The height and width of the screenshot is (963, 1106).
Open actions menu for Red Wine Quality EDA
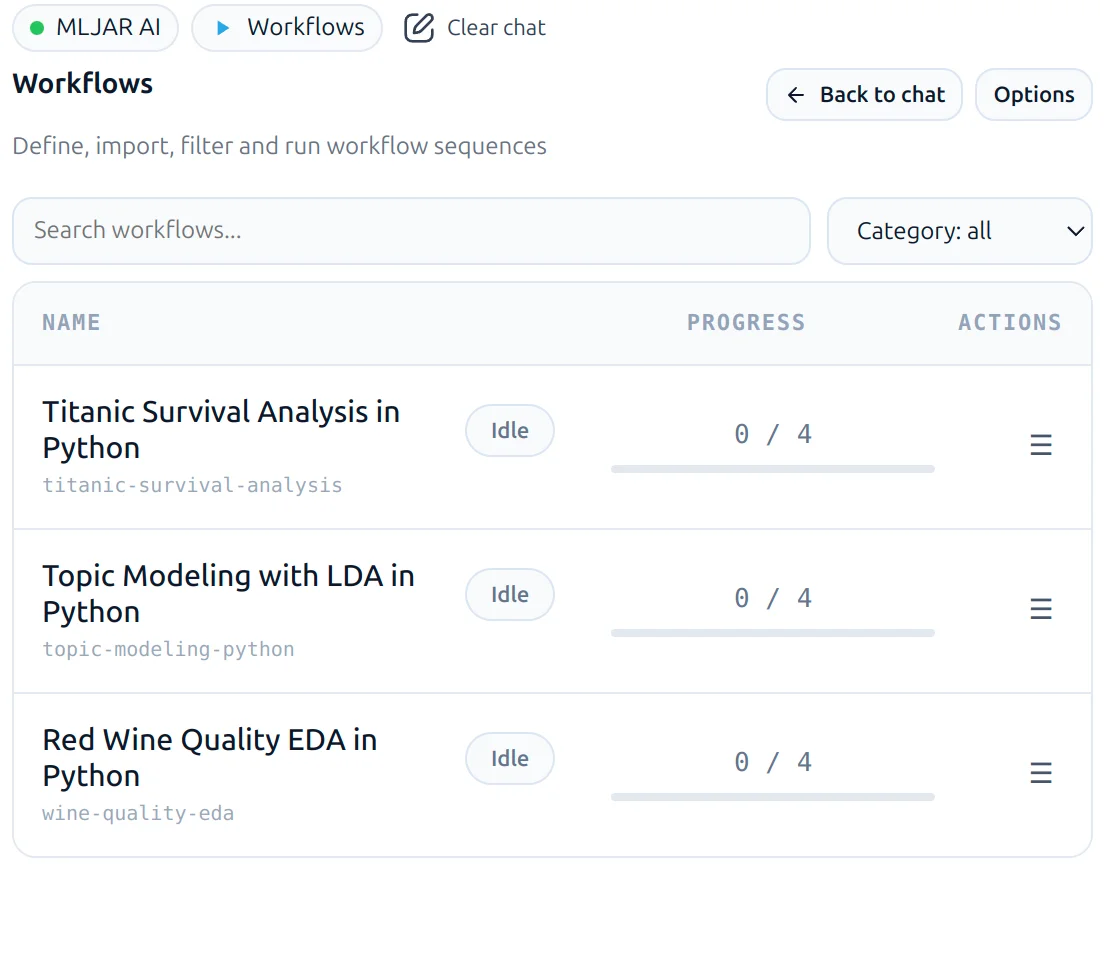click(x=1041, y=773)
